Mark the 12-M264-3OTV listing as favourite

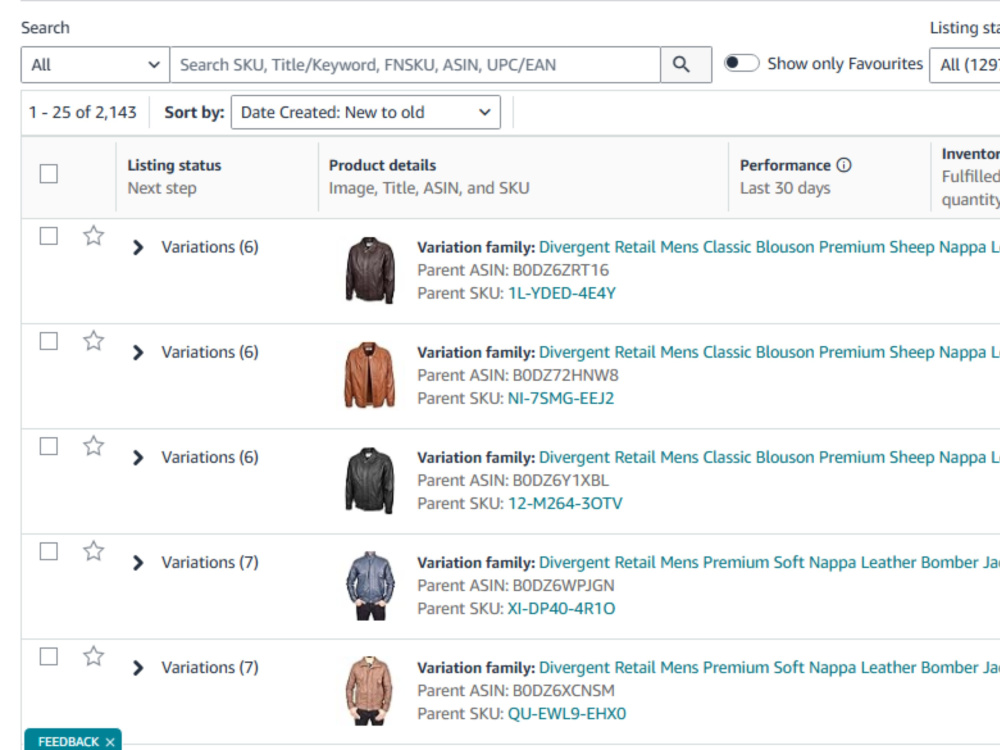coord(94,446)
